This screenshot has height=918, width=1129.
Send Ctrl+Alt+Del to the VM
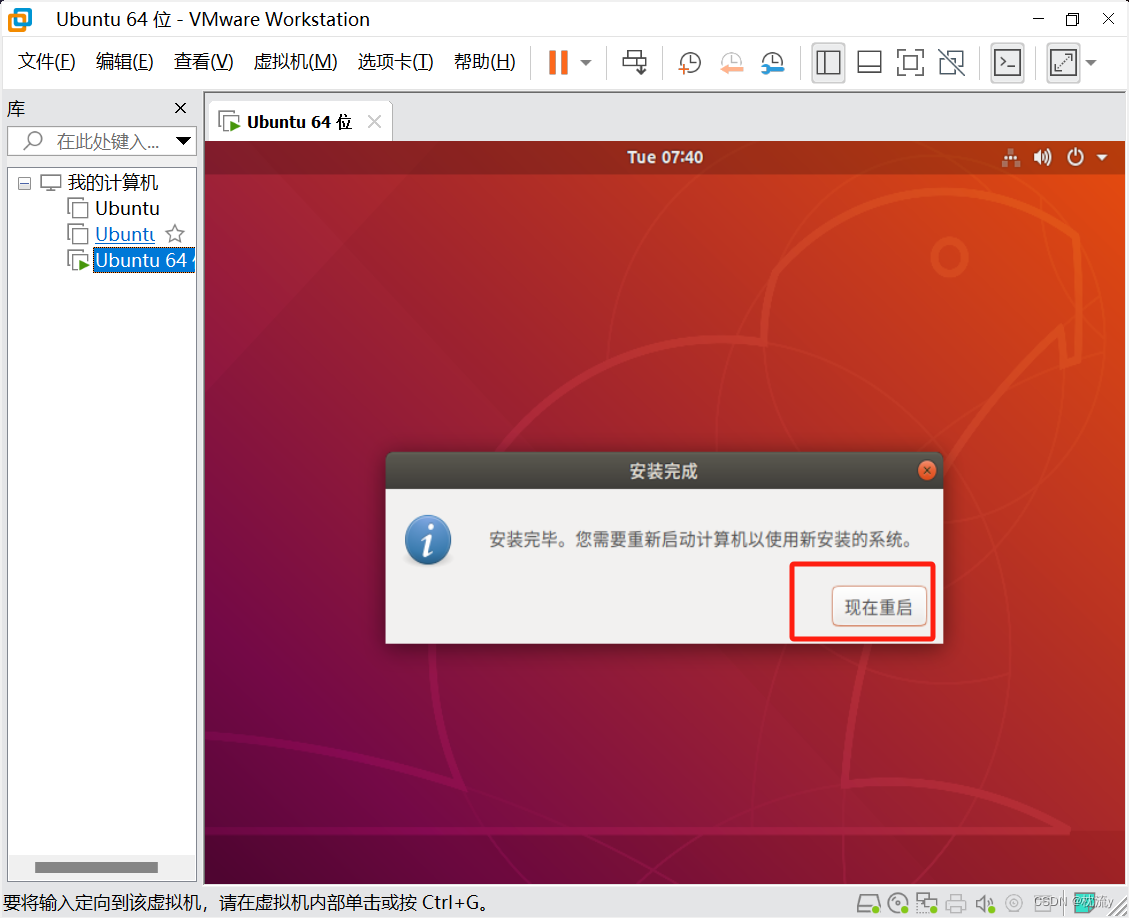[x=634, y=63]
